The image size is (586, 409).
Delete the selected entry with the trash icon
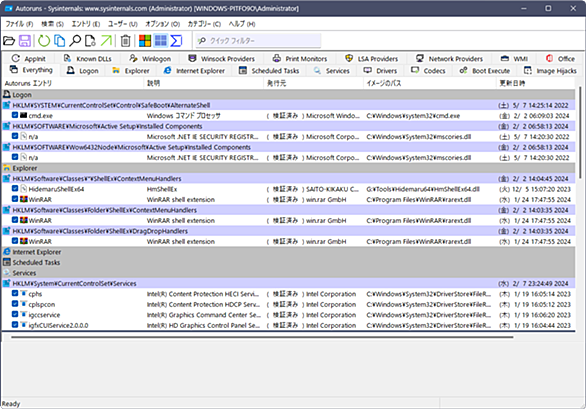pos(126,41)
